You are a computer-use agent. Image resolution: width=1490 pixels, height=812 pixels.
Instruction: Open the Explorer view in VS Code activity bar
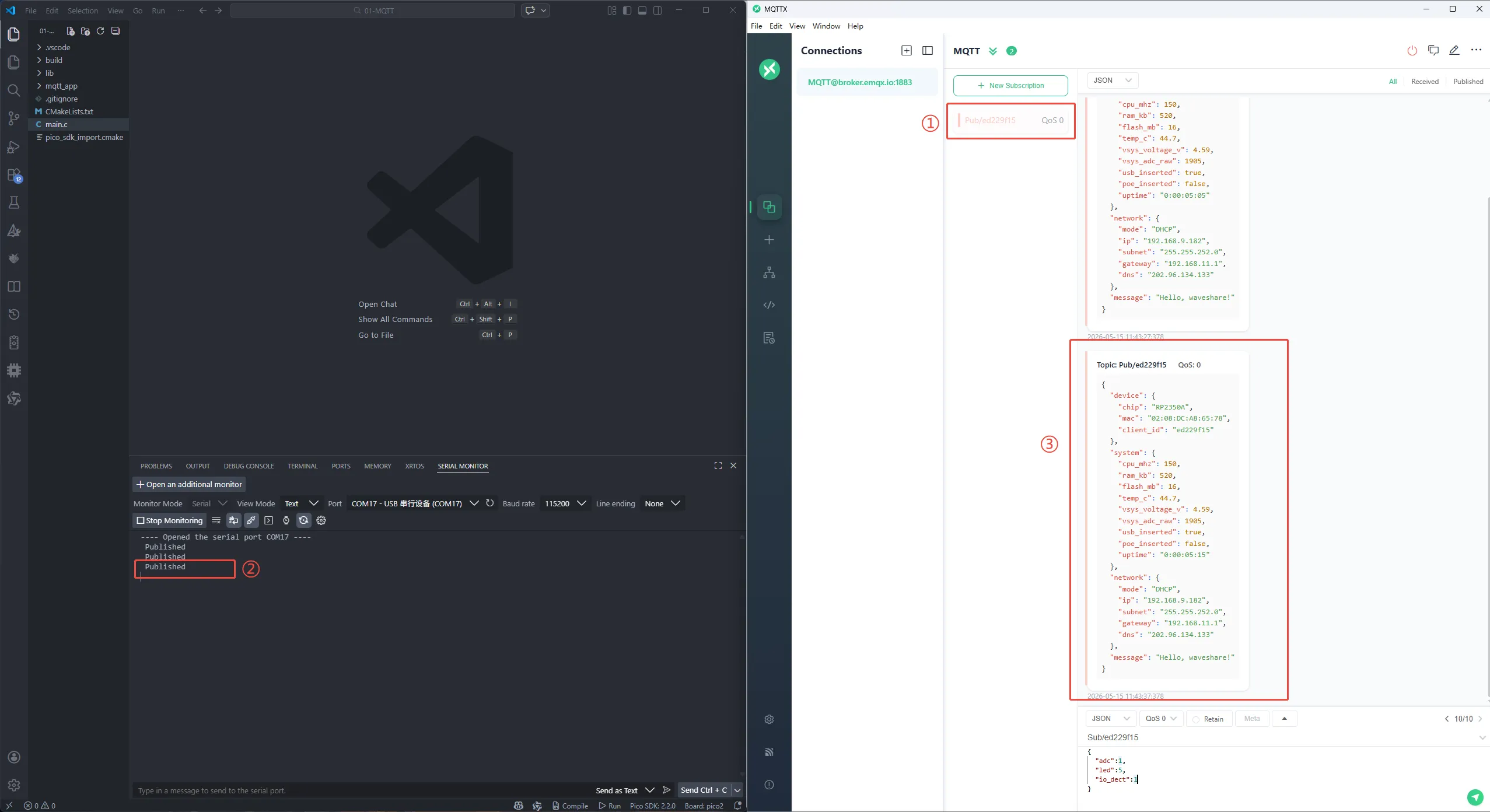(x=14, y=34)
